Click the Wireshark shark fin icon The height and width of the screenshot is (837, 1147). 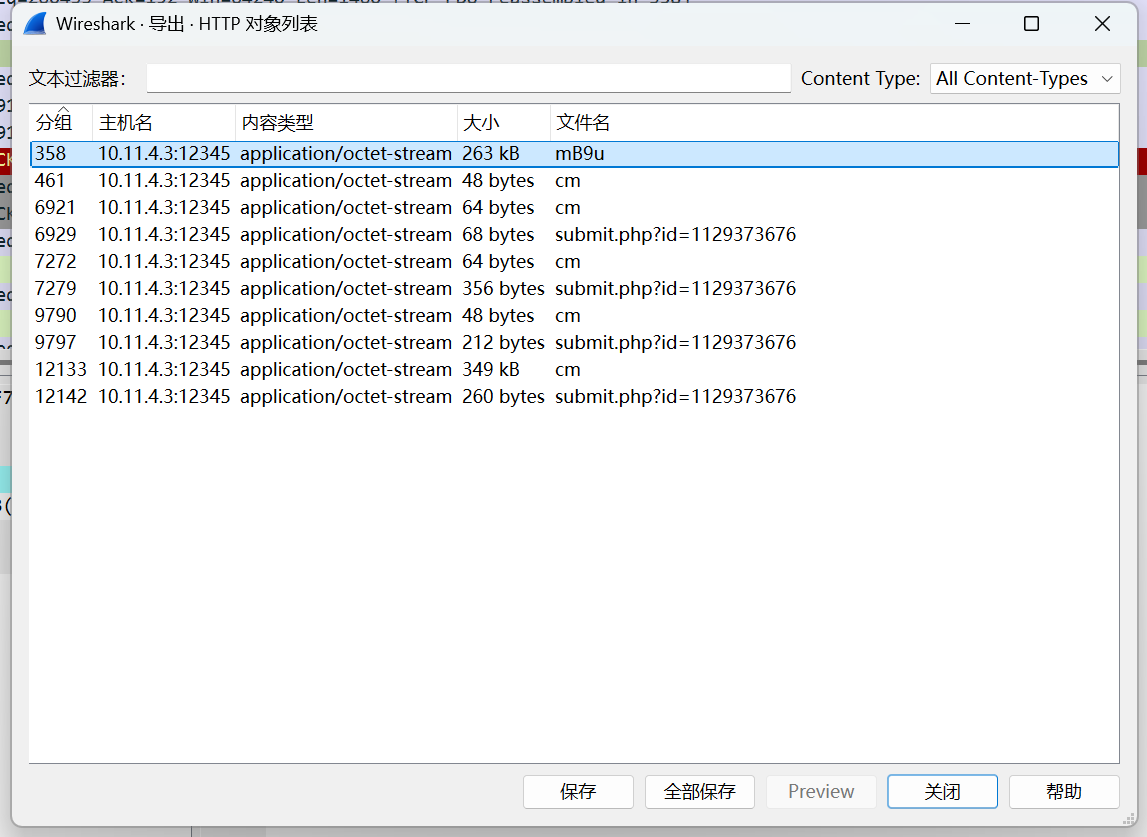(x=35, y=24)
